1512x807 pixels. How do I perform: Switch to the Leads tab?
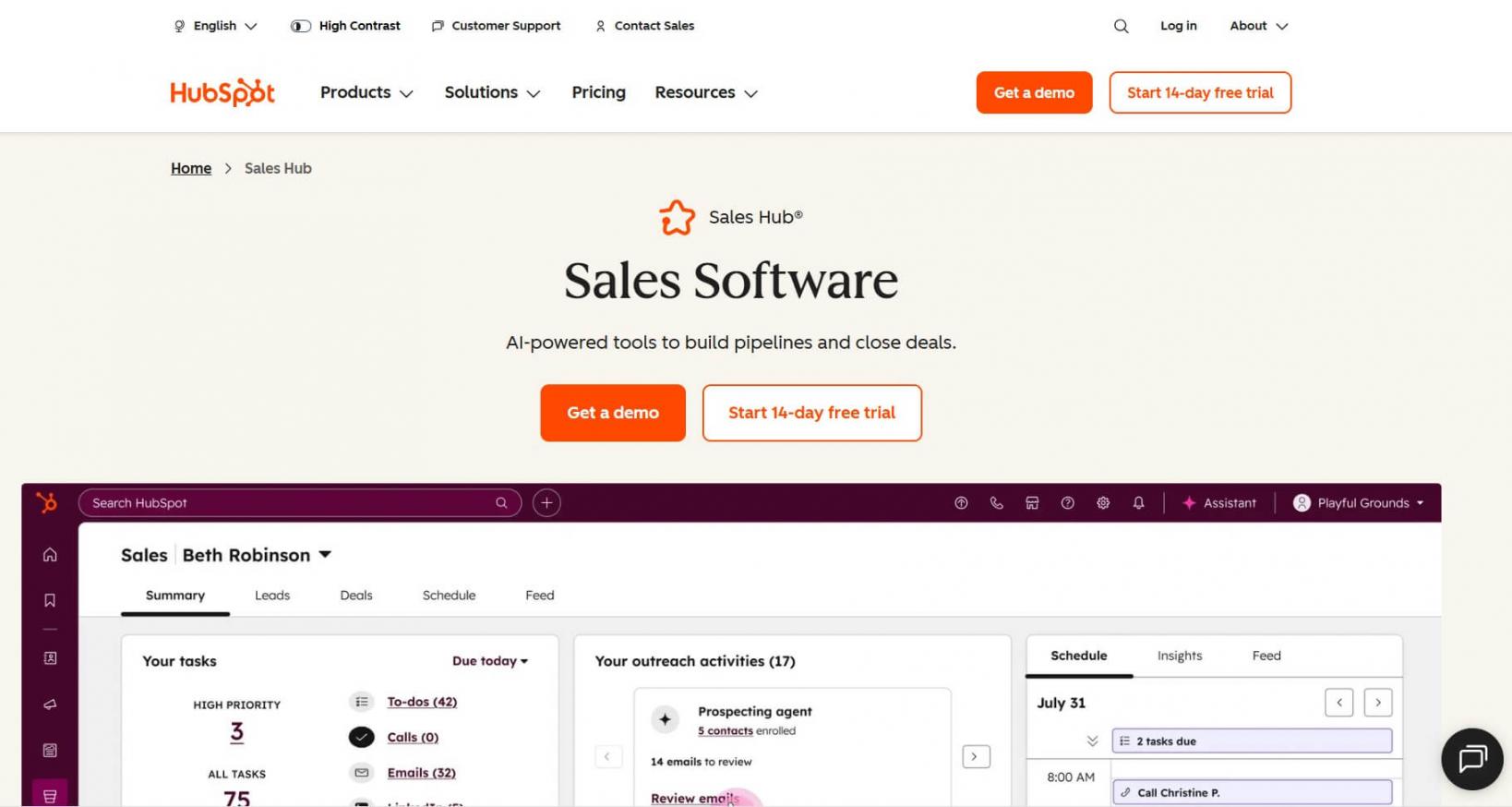[272, 596]
